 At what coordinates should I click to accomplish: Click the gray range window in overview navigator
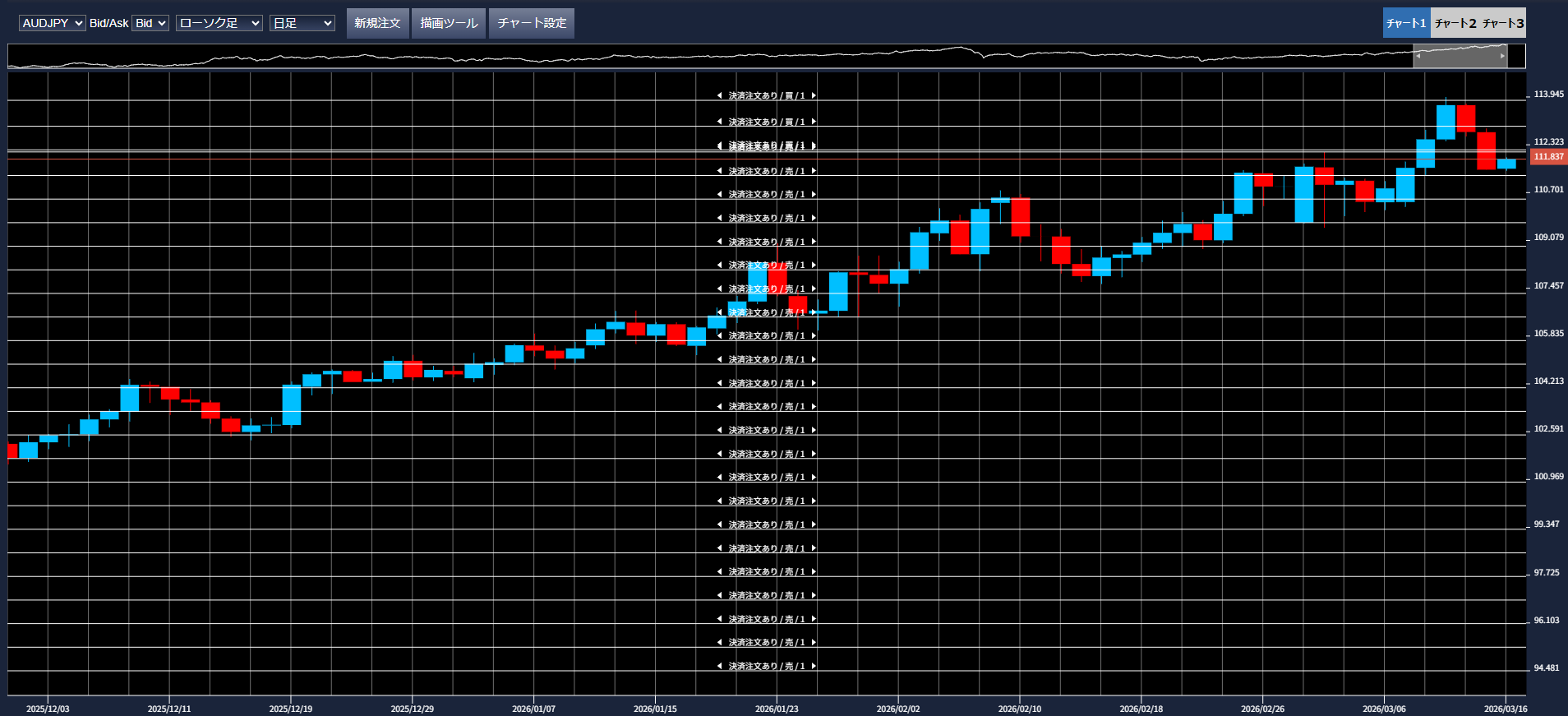click(1460, 57)
